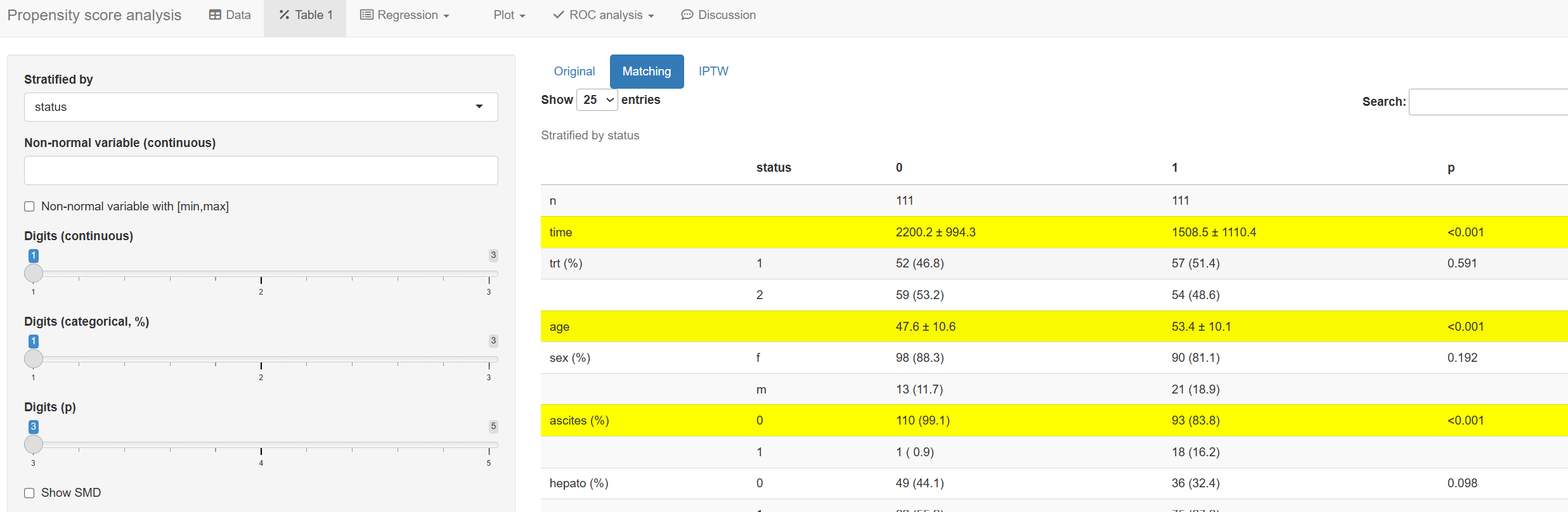The image size is (1568, 512).
Task: Open the Stratified by status dropdown
Action: pyautogui.click(x=261, y=107)
